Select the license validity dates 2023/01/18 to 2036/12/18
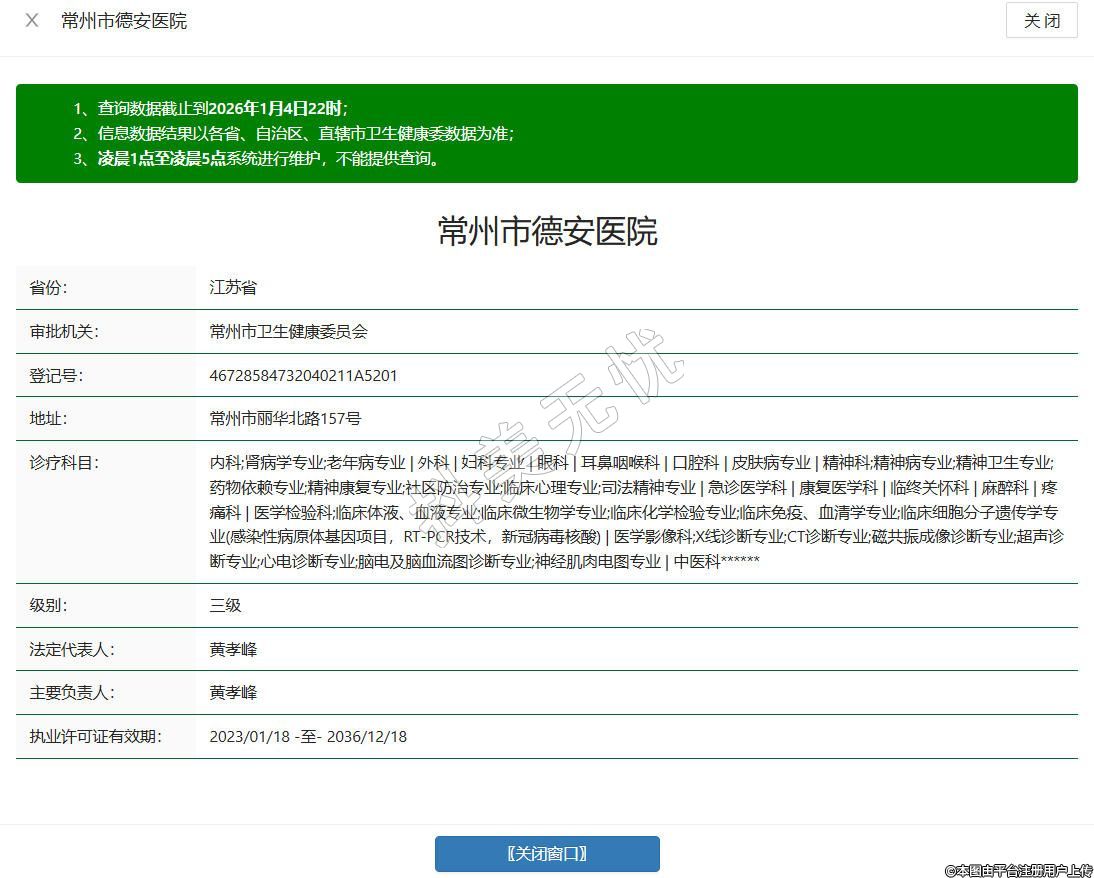This screenshot has height=878, width=1094. (308, 737)
